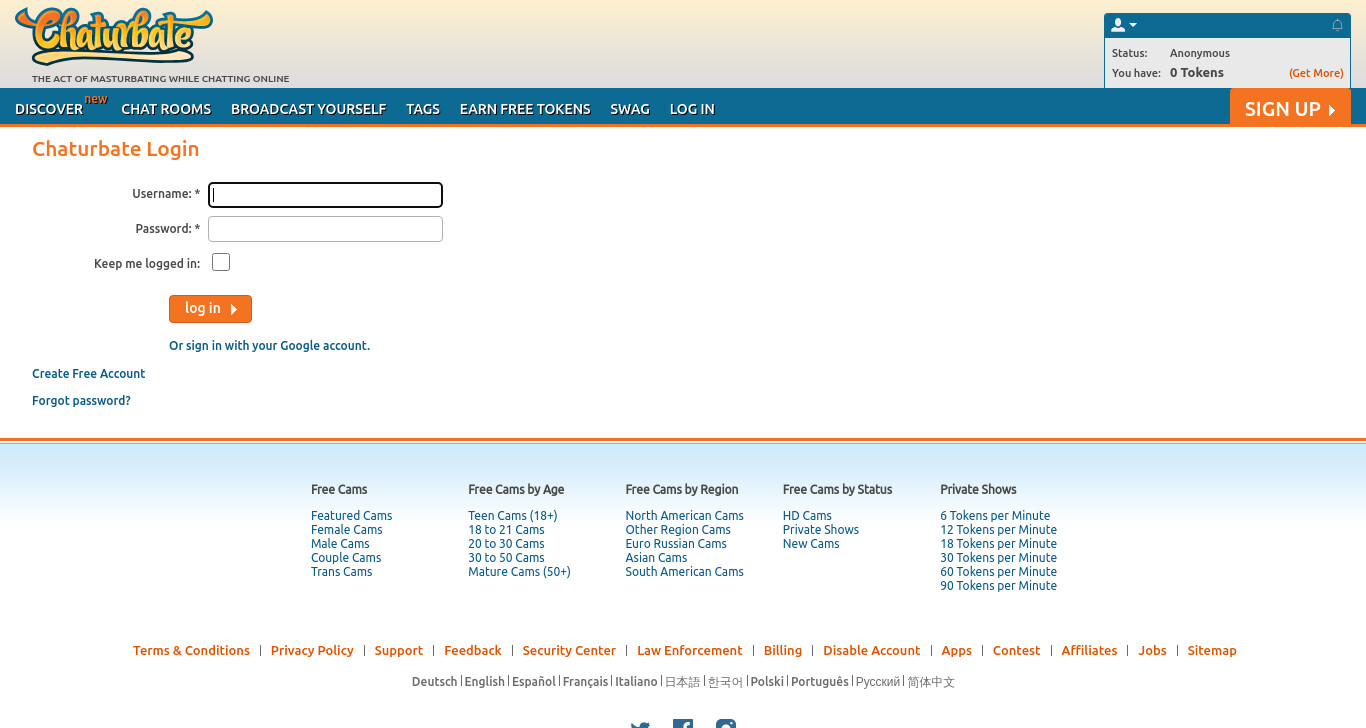This screenshot has height=728, width=1366.
Task: Select Earn Free Tokens in nav bar
Action: pyautogui.click(x=525, y=109)
